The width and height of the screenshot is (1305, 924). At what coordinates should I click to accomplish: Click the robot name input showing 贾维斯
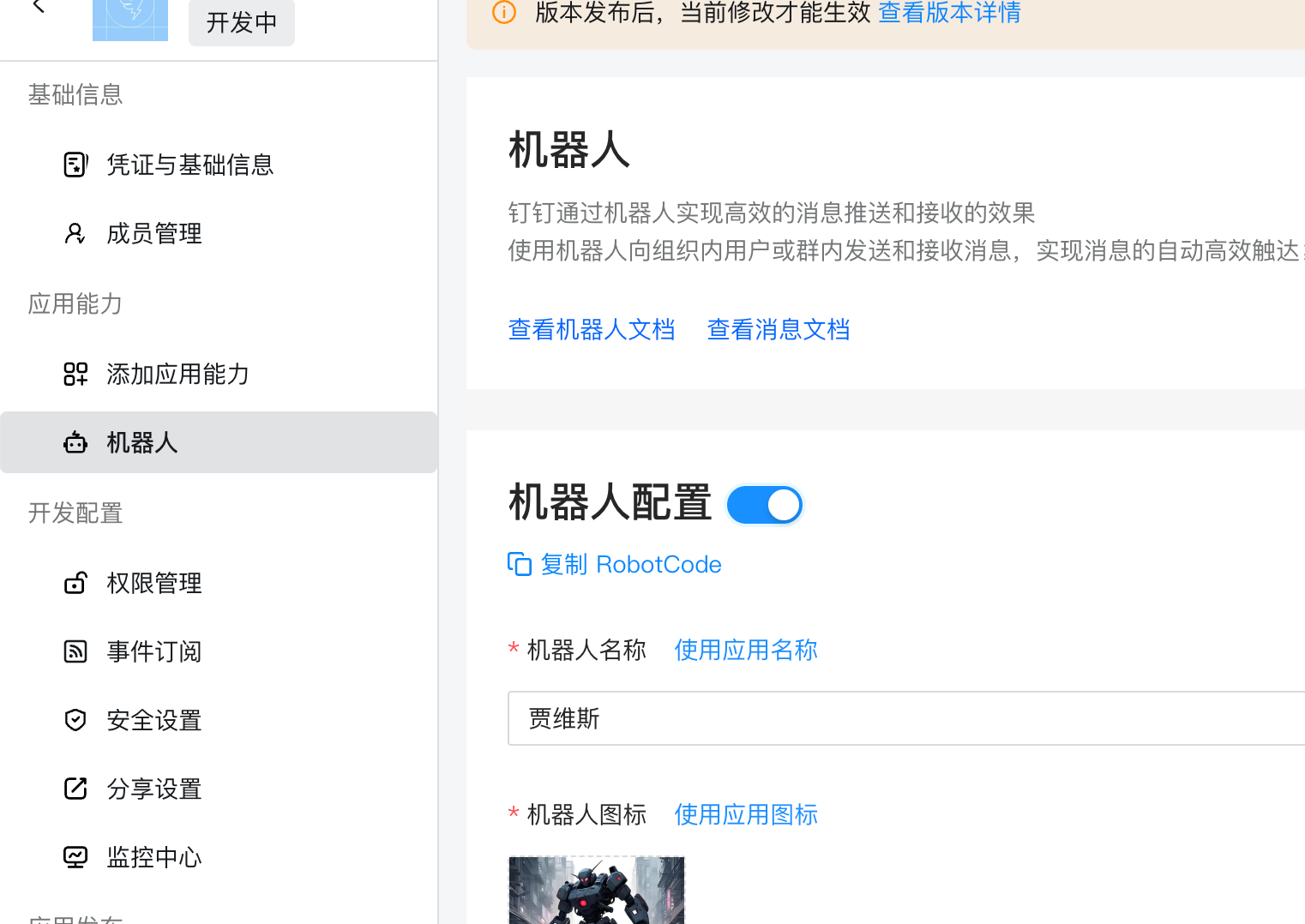click(772, 718)
